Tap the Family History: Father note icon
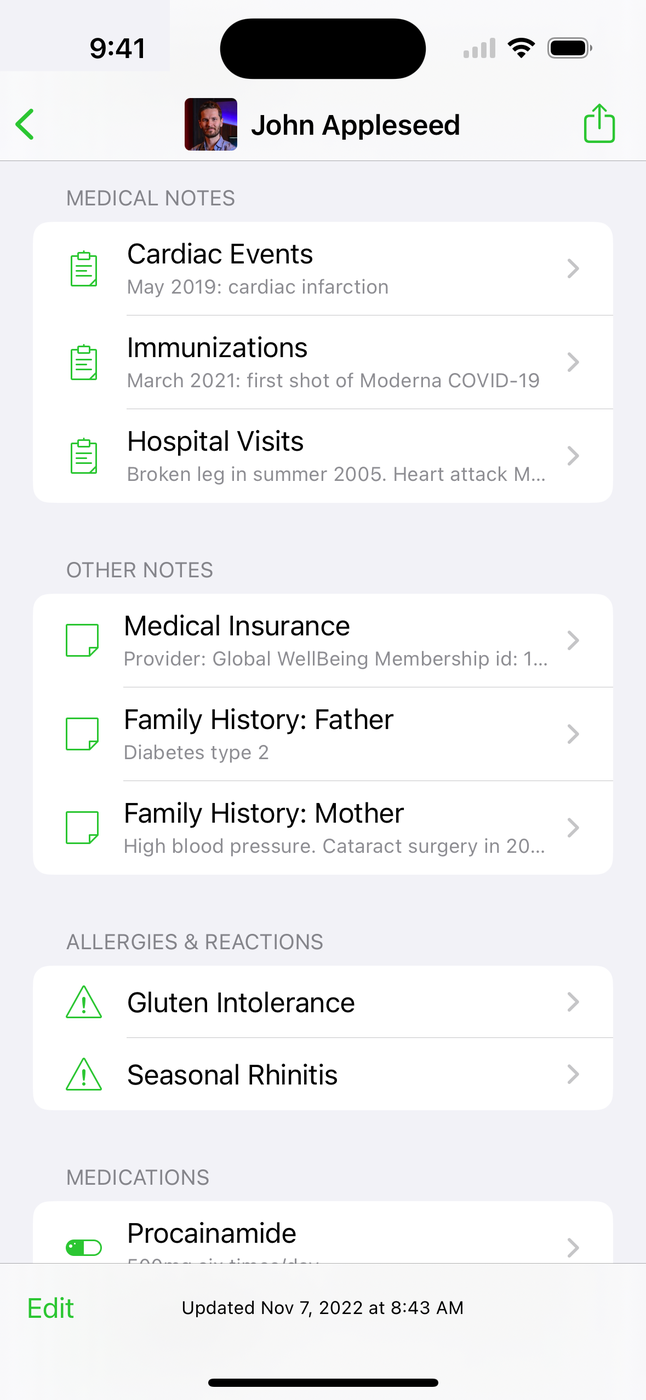The height and width of the screenshot is (1400, 646). (x=82, y=735)
